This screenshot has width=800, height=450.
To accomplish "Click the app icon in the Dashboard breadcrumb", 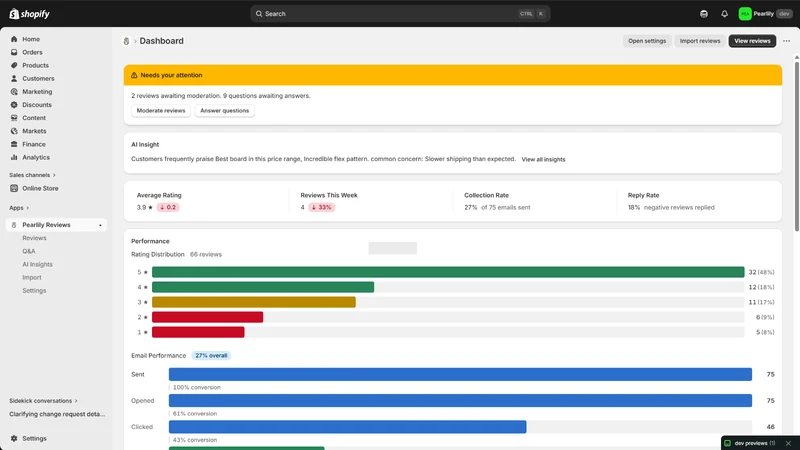I will pyautogui.click(x=127, y=41).
